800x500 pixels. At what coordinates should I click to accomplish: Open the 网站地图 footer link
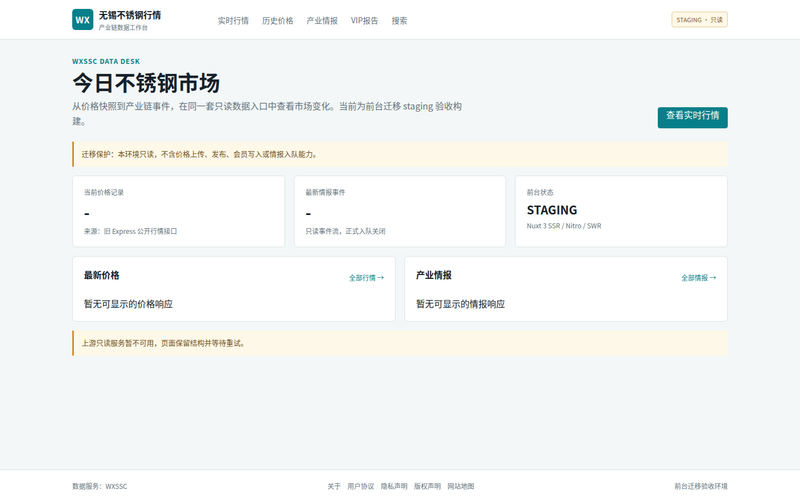(461, 486)
